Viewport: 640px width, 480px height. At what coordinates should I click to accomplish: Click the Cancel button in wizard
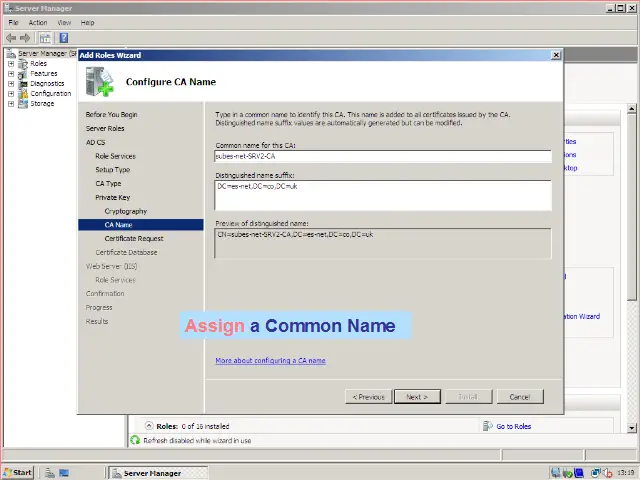pyautogui.click(x=520, y=397)
